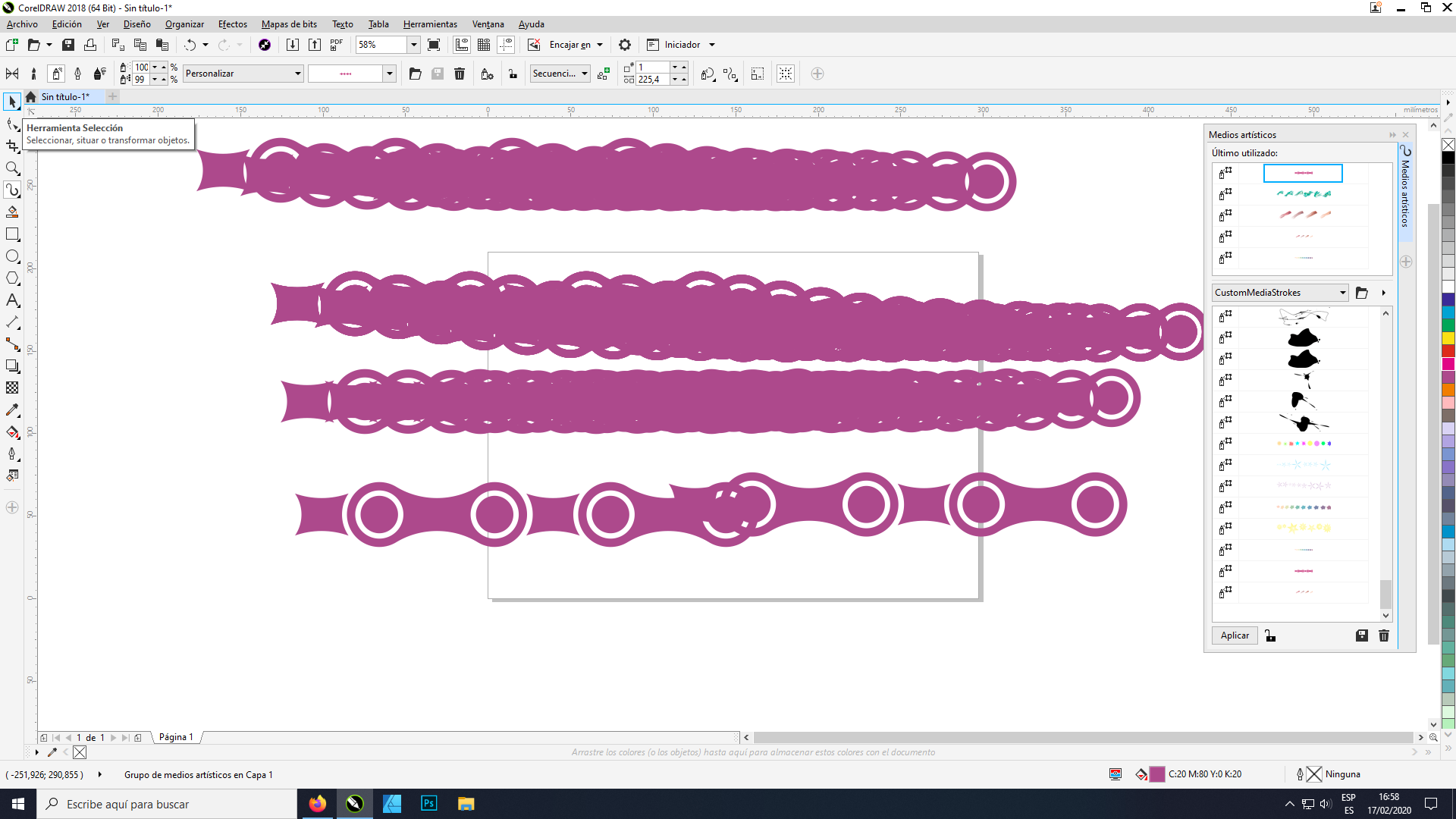Viewport: 1456px width, 819px height.
Task: Choose the Crop tool
Action: pyautogui.click(x=12, y=146)
